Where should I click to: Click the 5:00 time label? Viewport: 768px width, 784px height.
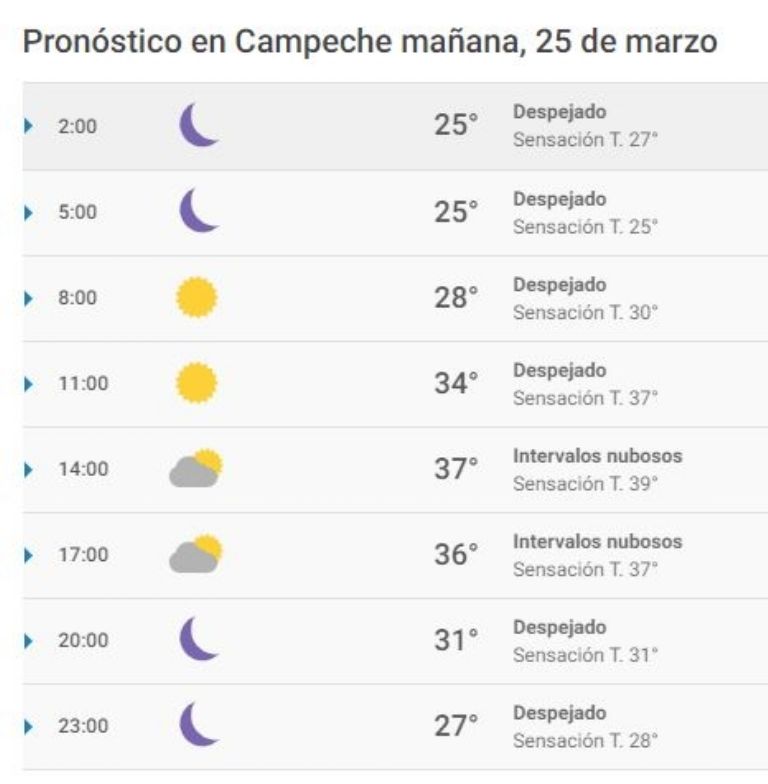(78, 212)
